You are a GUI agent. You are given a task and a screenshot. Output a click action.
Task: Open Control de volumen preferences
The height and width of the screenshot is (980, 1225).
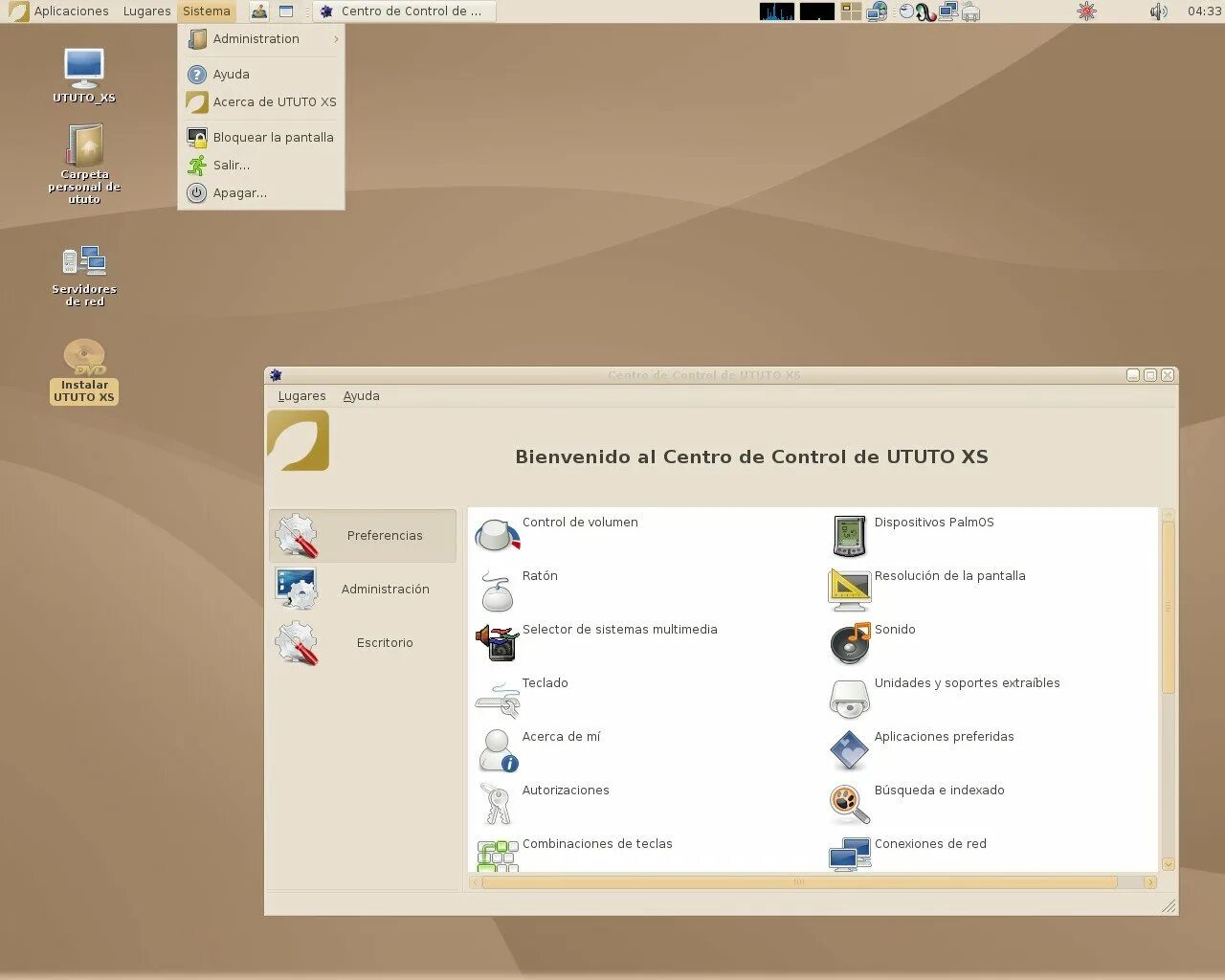(498, 535)
